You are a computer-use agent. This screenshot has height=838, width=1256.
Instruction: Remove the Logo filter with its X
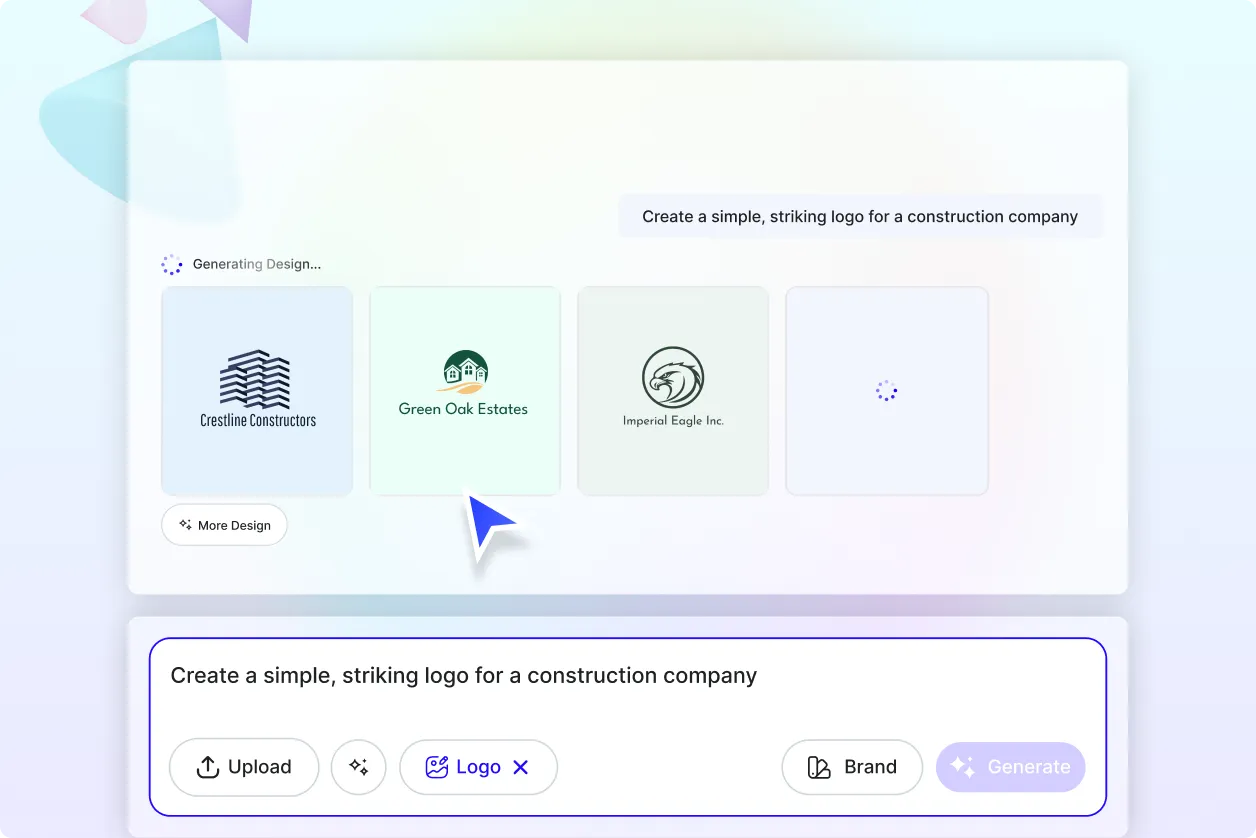521,766
